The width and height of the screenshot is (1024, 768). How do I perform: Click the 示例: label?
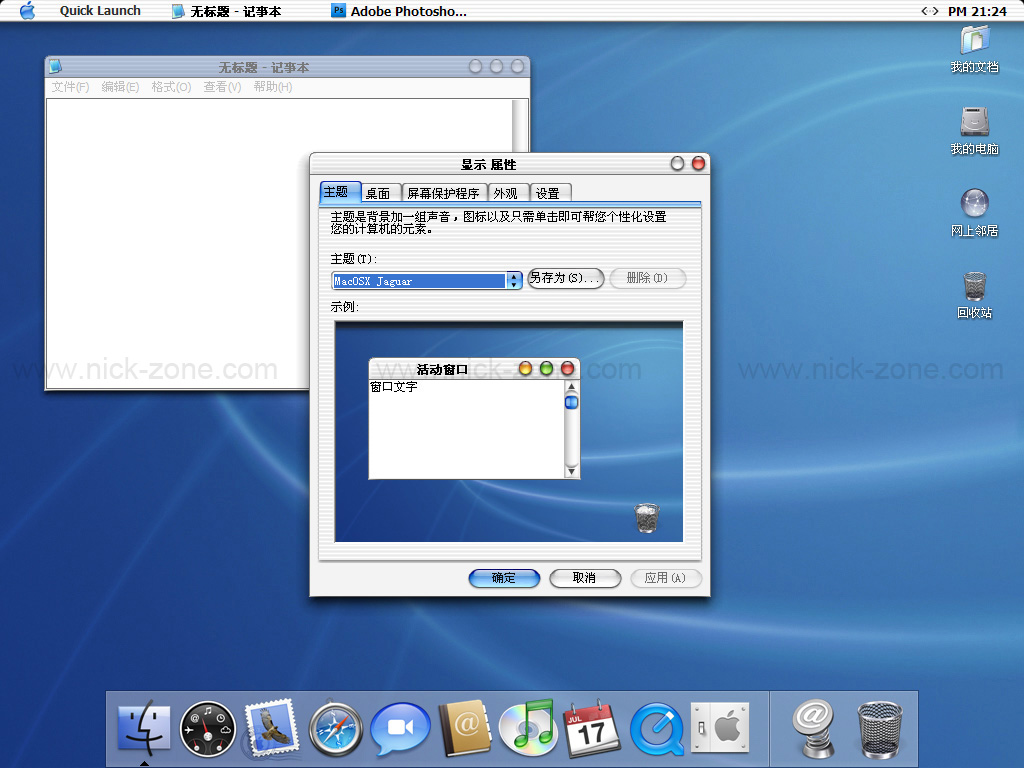click(x=344, y=307)
